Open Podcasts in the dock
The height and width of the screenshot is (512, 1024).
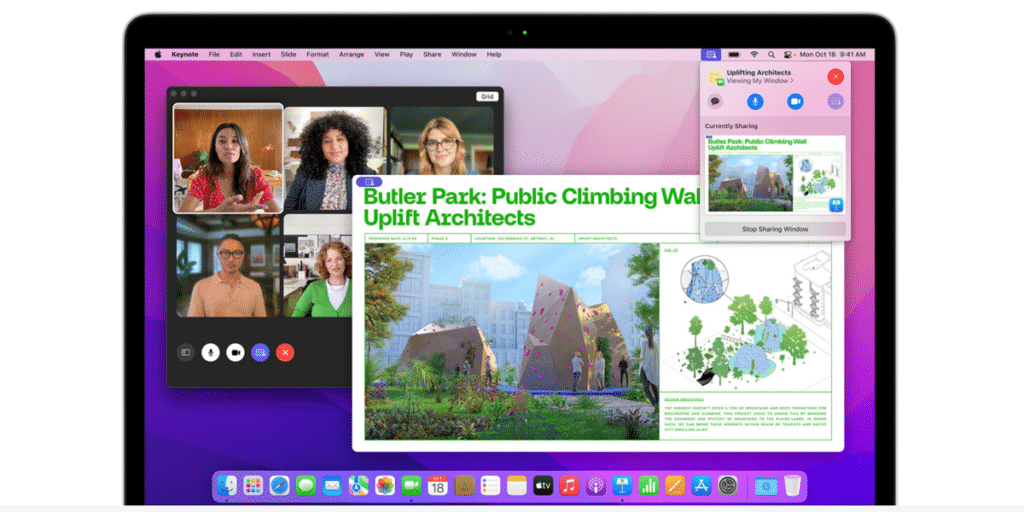pyautogui.click(x=596, y=485)
